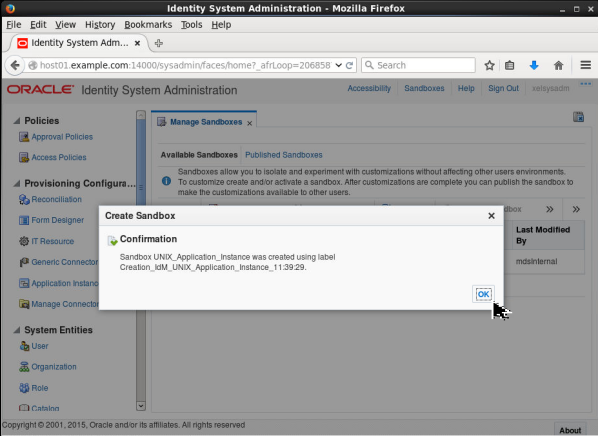Viewport: 598px width, 436px height.
Task: Click the Organization icon
Action: tap(24, 367)
